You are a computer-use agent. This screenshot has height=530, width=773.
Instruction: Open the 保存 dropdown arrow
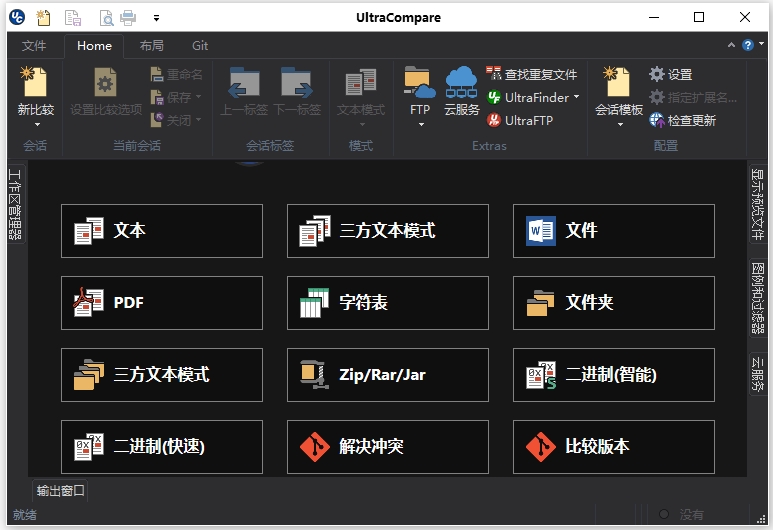pos(198,97)
